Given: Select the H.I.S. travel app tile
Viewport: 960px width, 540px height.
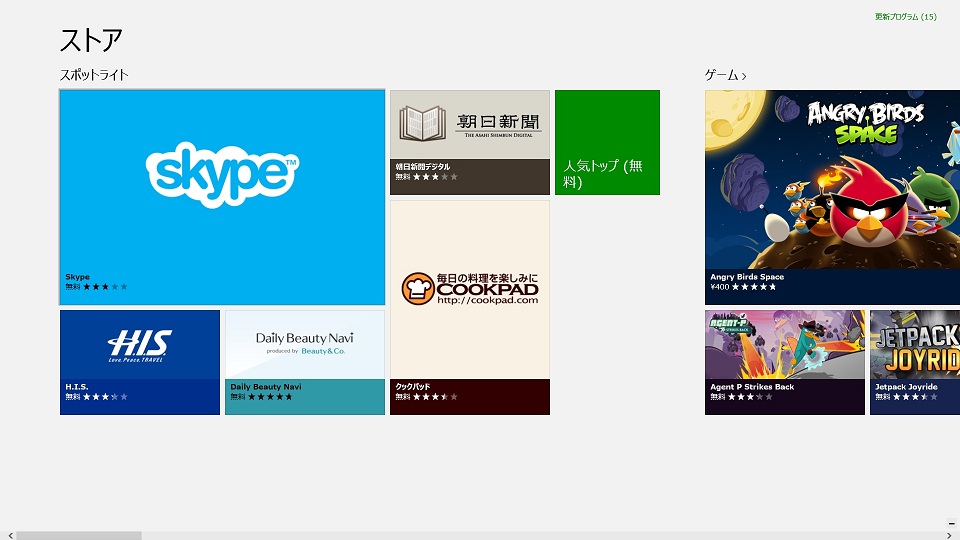Looking at the screenshot, I should pyautogui.click(x=139, y=346).
